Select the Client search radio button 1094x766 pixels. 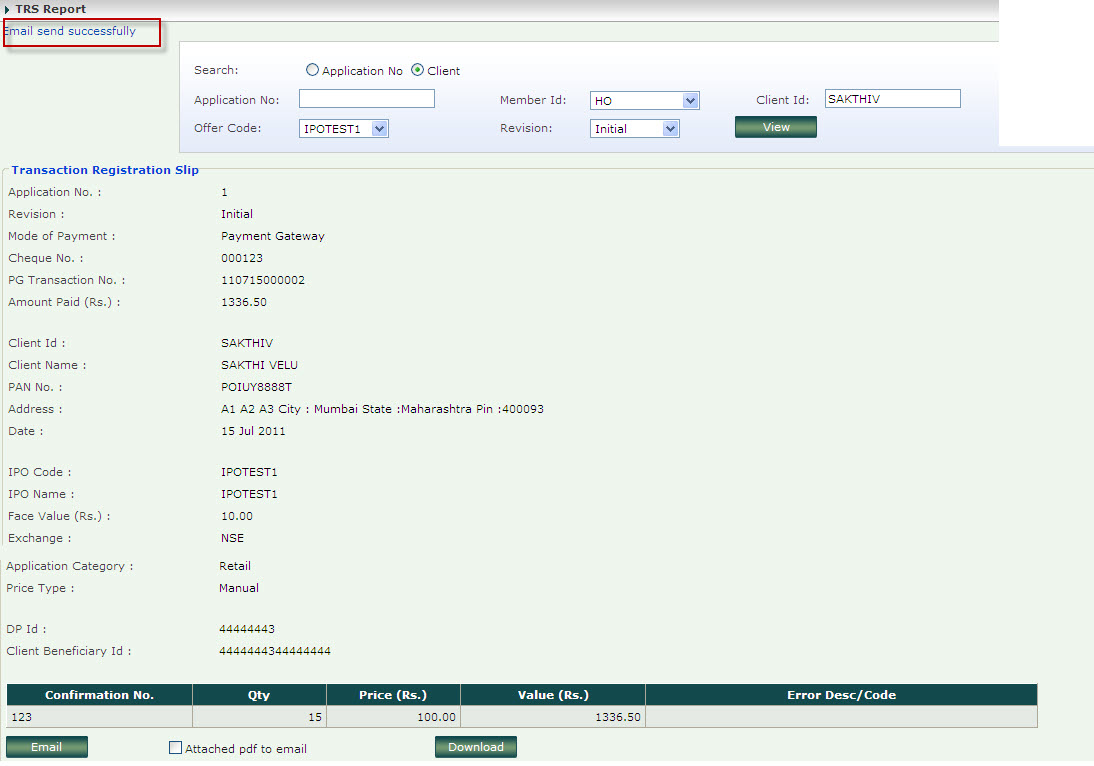point(418,71)
